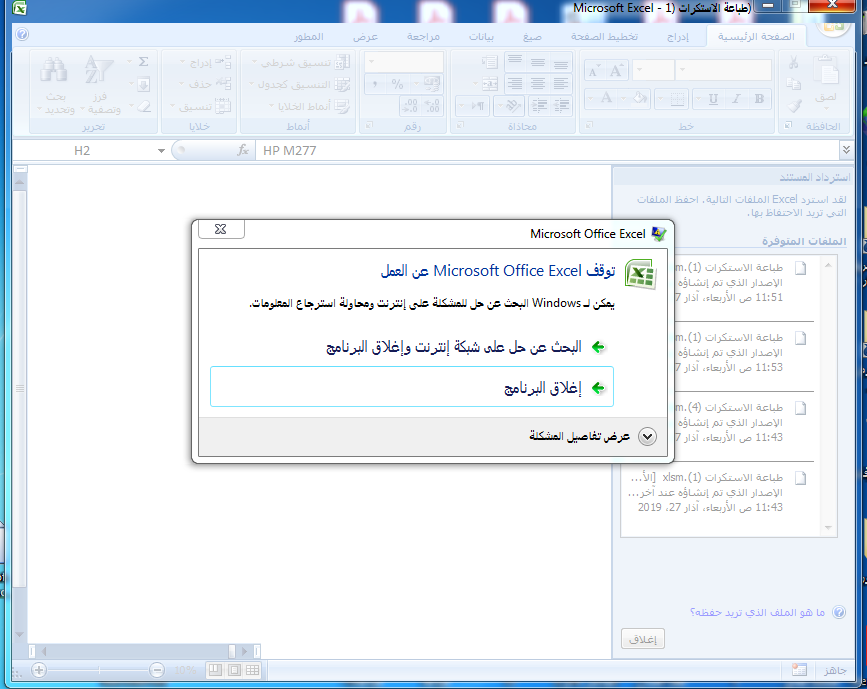
Task: Click the shrink font size icon
Action: 594,71
